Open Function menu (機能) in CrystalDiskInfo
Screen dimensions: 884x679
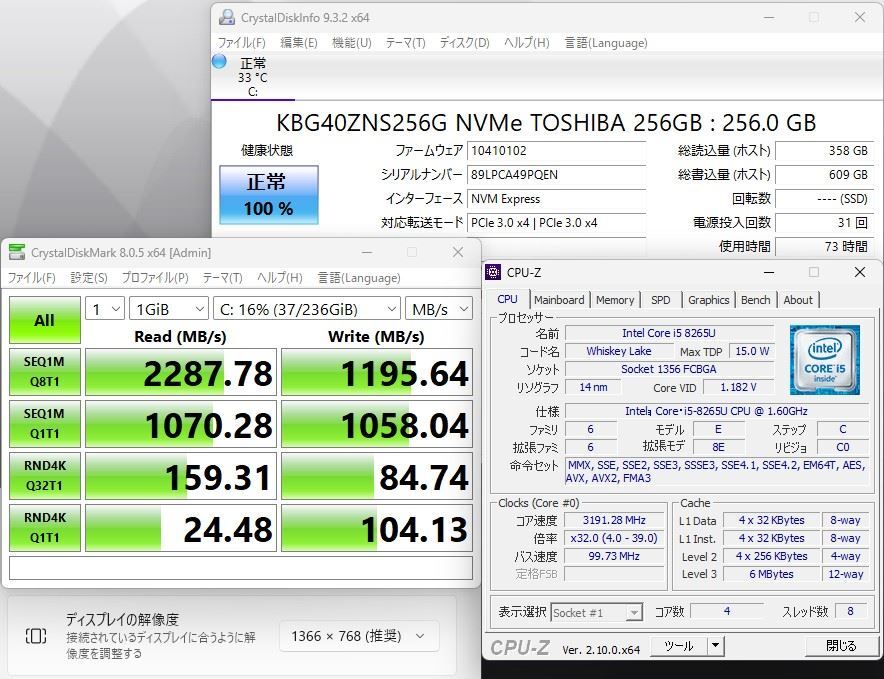tap(352, 43)
